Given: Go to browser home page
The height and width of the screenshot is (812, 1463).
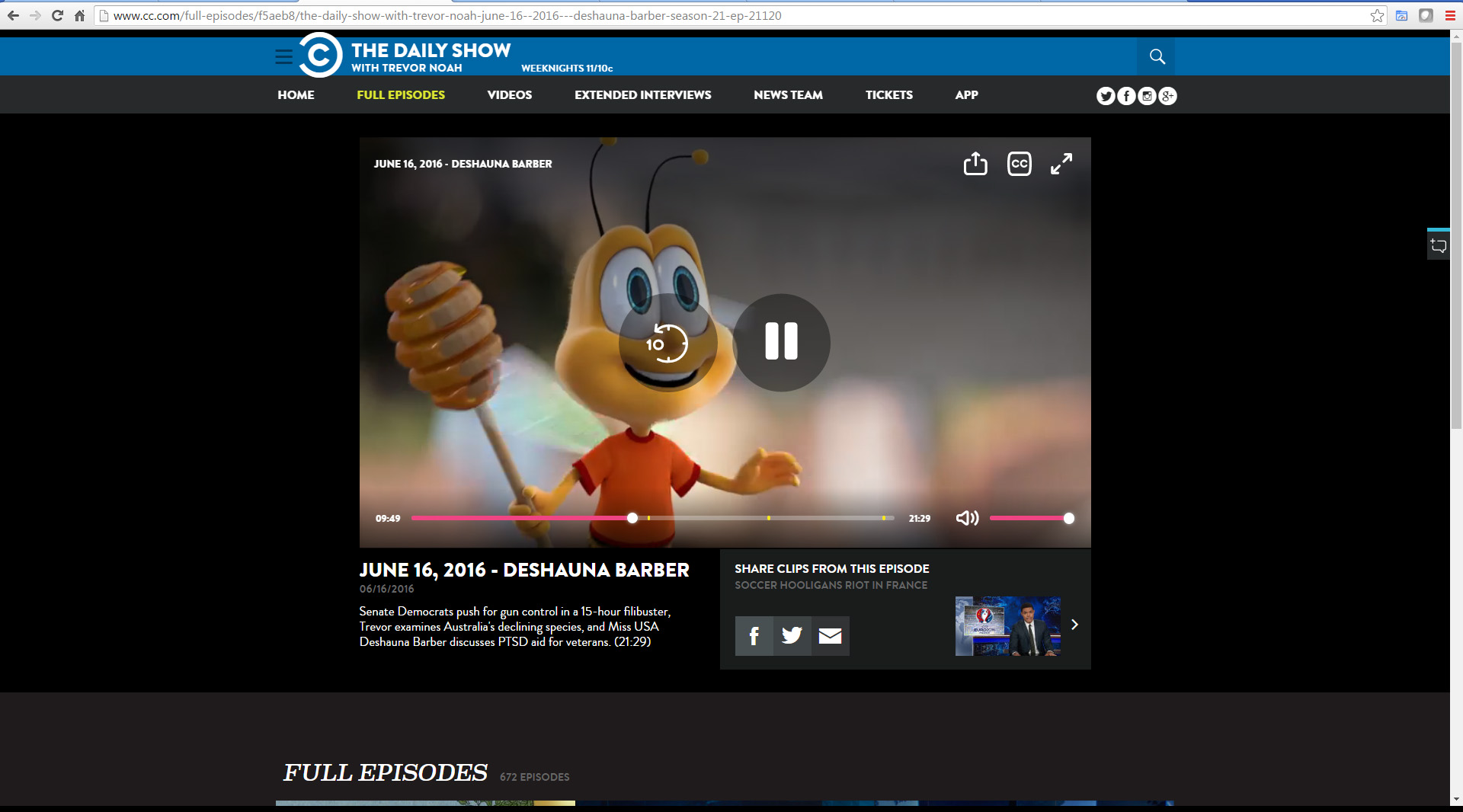Looking at the screenshot, I should (79, 15).
